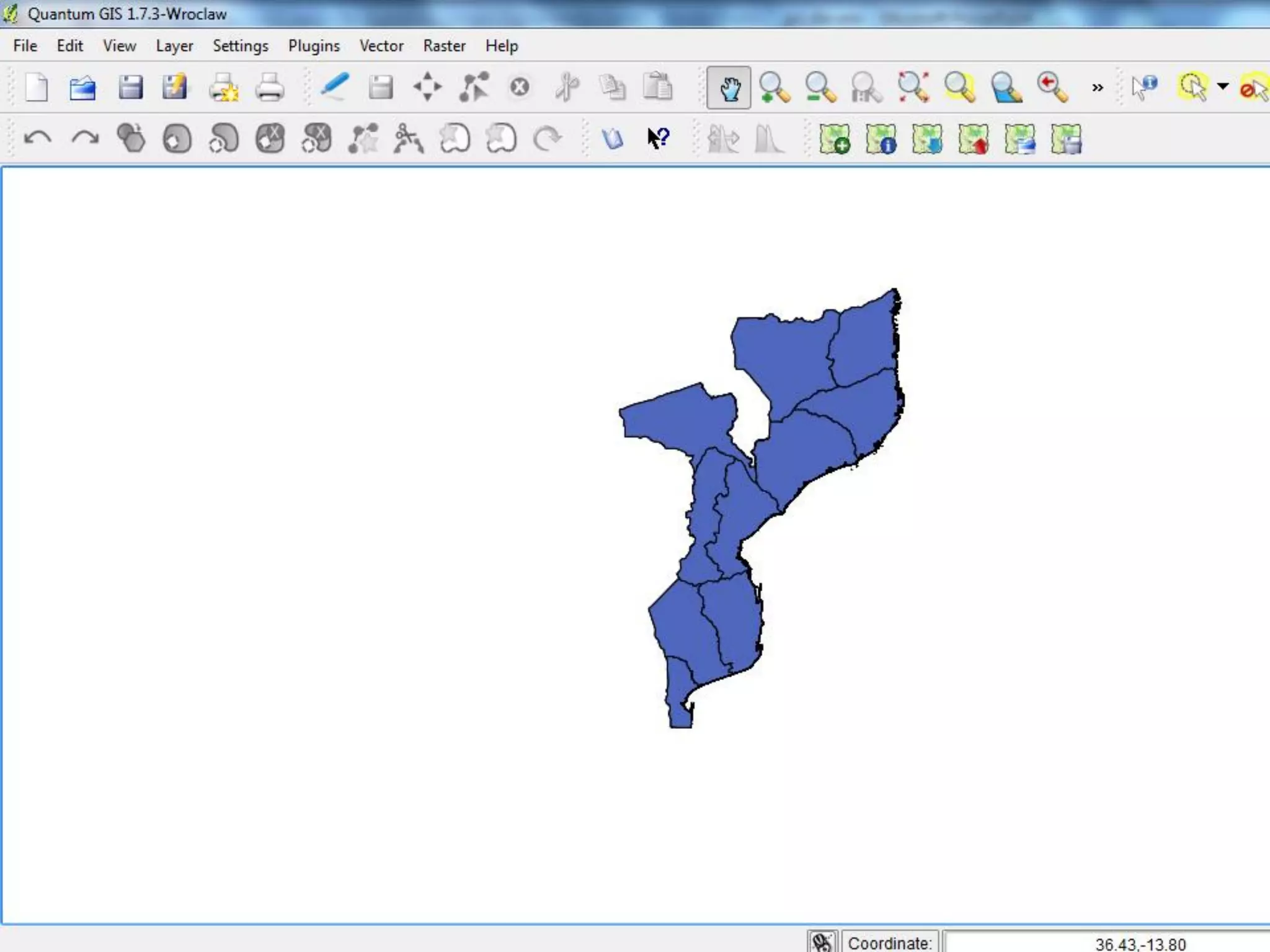
Task: Click the Zoom In magnifier tool
Action: pos(774,88)
